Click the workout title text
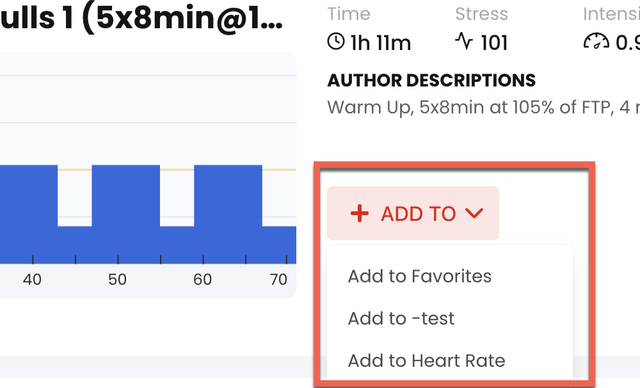Image resolution: width=640 pixels, height=388 pixels. (142, 18)
